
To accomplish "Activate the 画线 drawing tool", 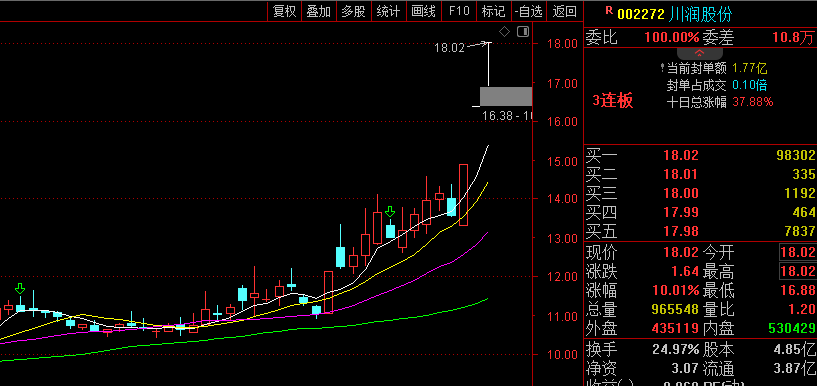I will tap(424, 11).
